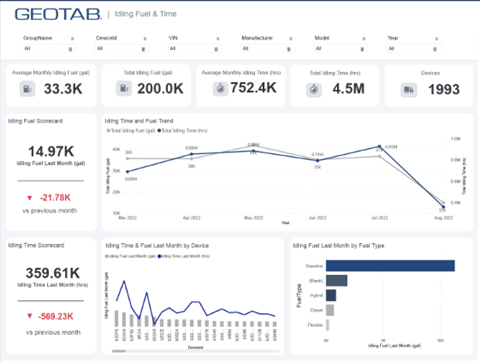Click the red down arrow beside -21.78K
The height and width of the screenshot is (363, 480).
30,198
